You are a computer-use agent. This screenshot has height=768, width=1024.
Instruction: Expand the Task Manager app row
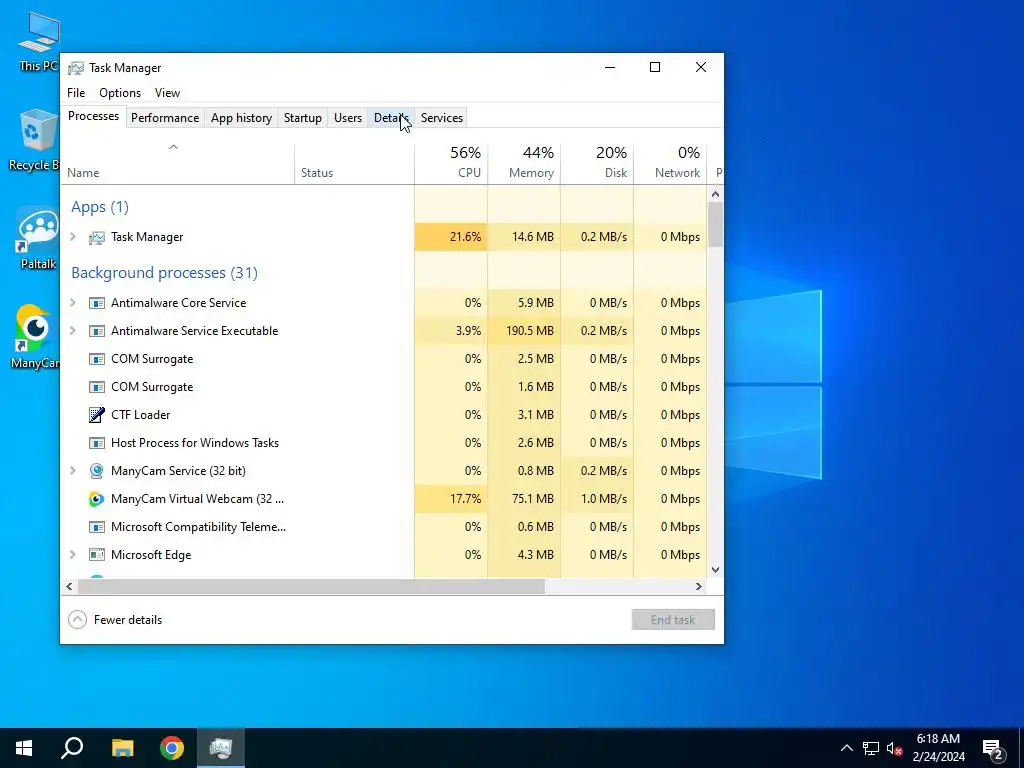pos(73,237)
